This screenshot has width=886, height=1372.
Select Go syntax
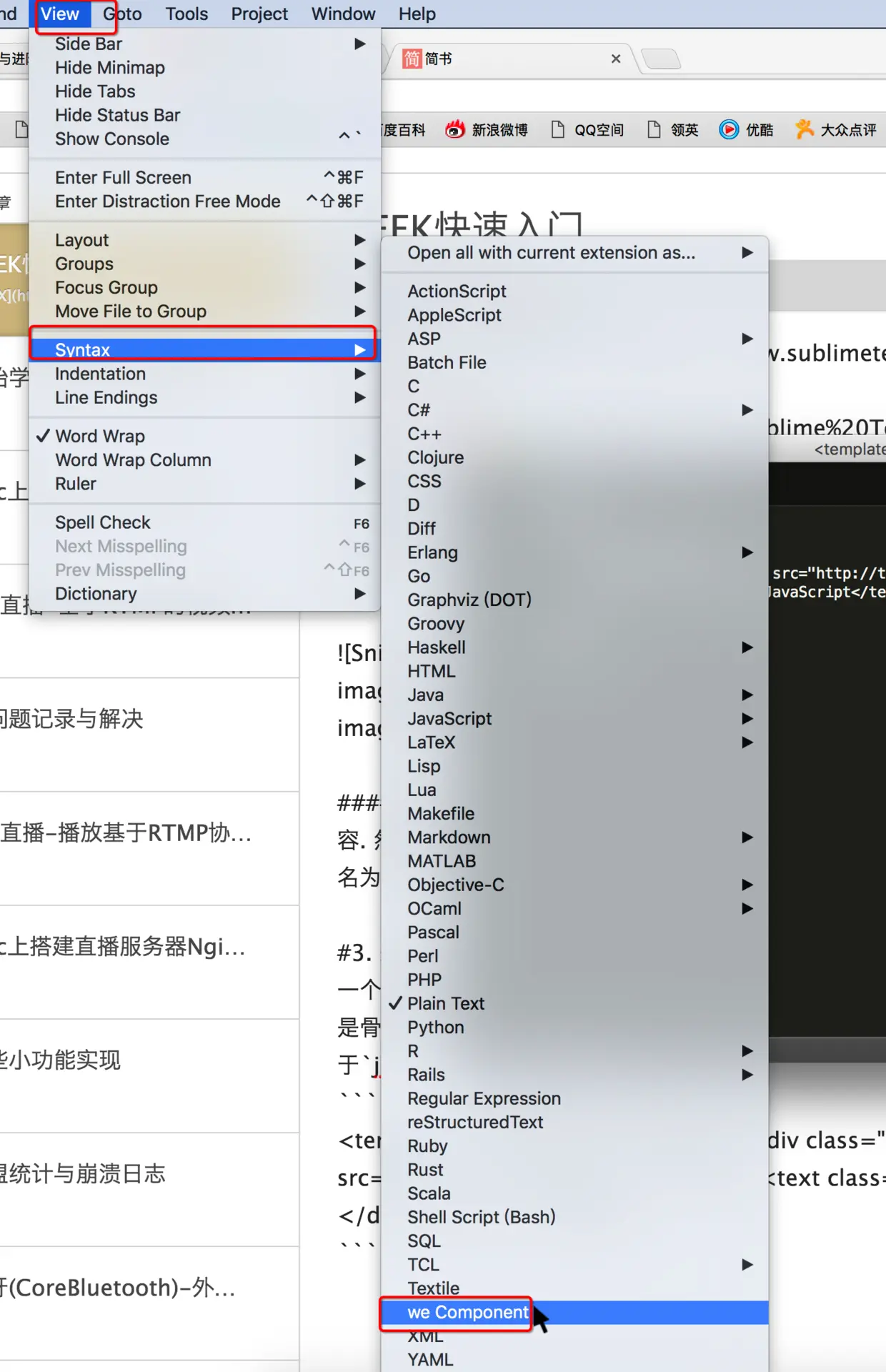575,576
